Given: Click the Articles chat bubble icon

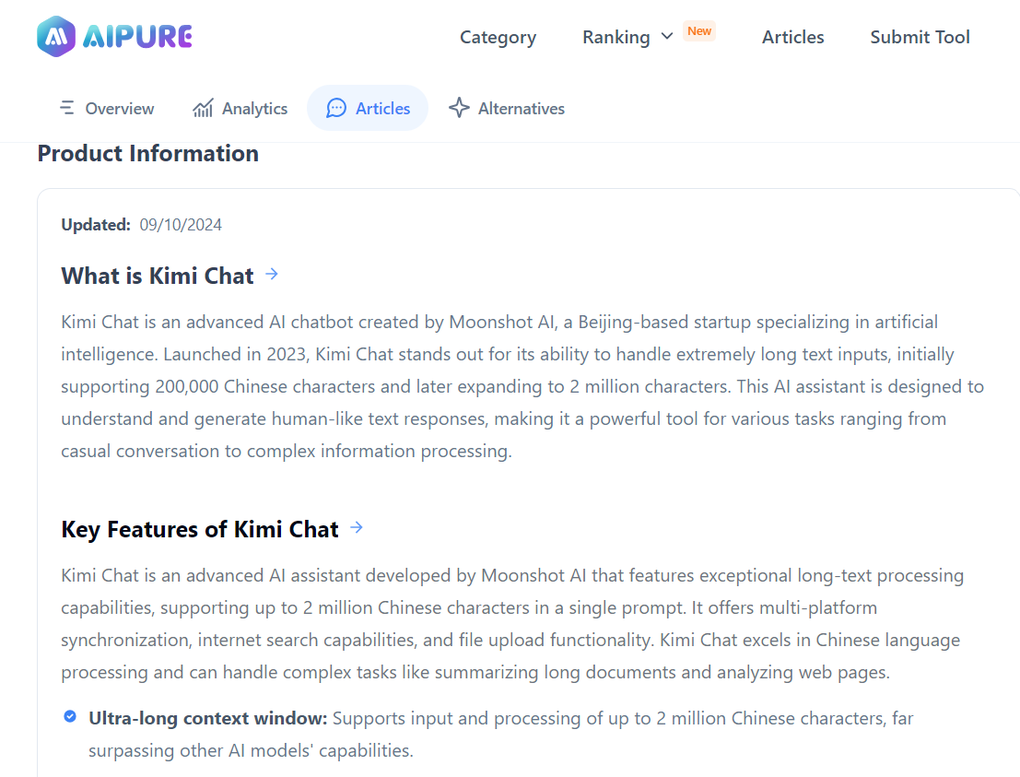Looking at the screenshot, I should click(x=335, y=108).
